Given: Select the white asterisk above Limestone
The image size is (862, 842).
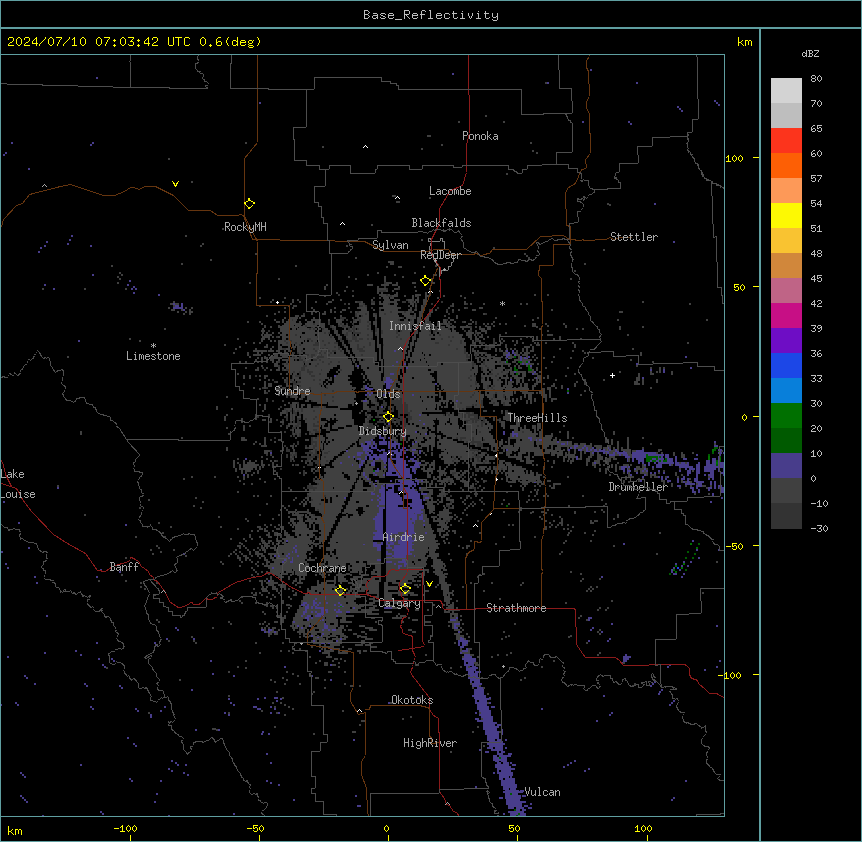Looking at the screenshot, I should tap(153, 345).
